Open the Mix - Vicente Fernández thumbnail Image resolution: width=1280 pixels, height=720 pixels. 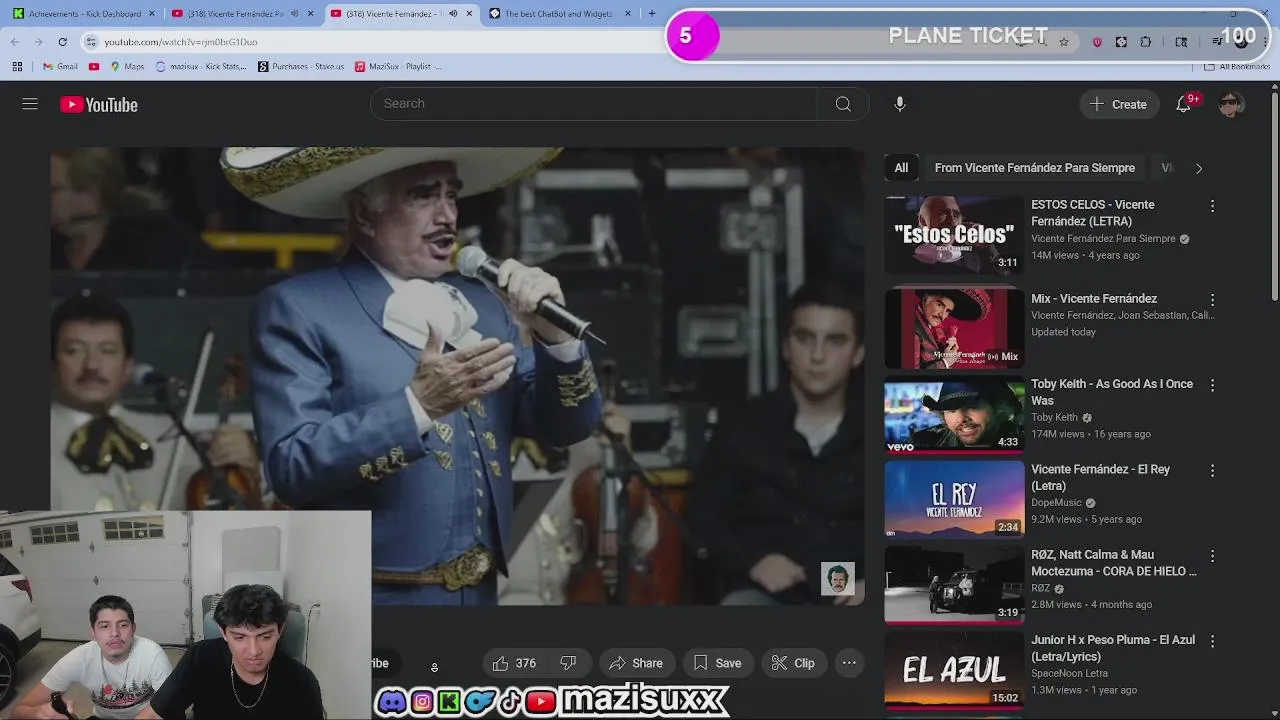click(x=954, y=328)
